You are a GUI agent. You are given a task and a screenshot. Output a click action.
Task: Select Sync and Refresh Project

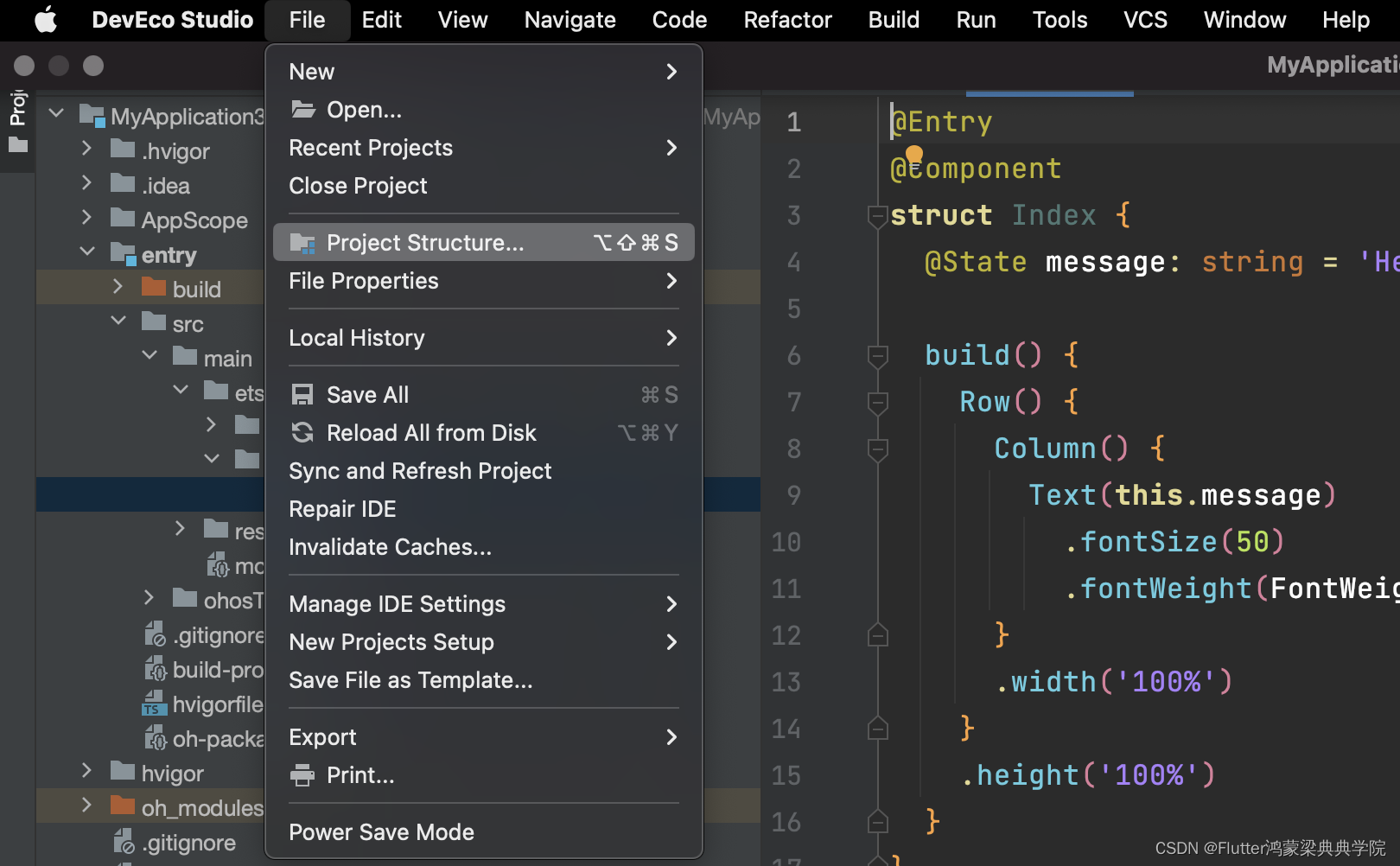484,471
